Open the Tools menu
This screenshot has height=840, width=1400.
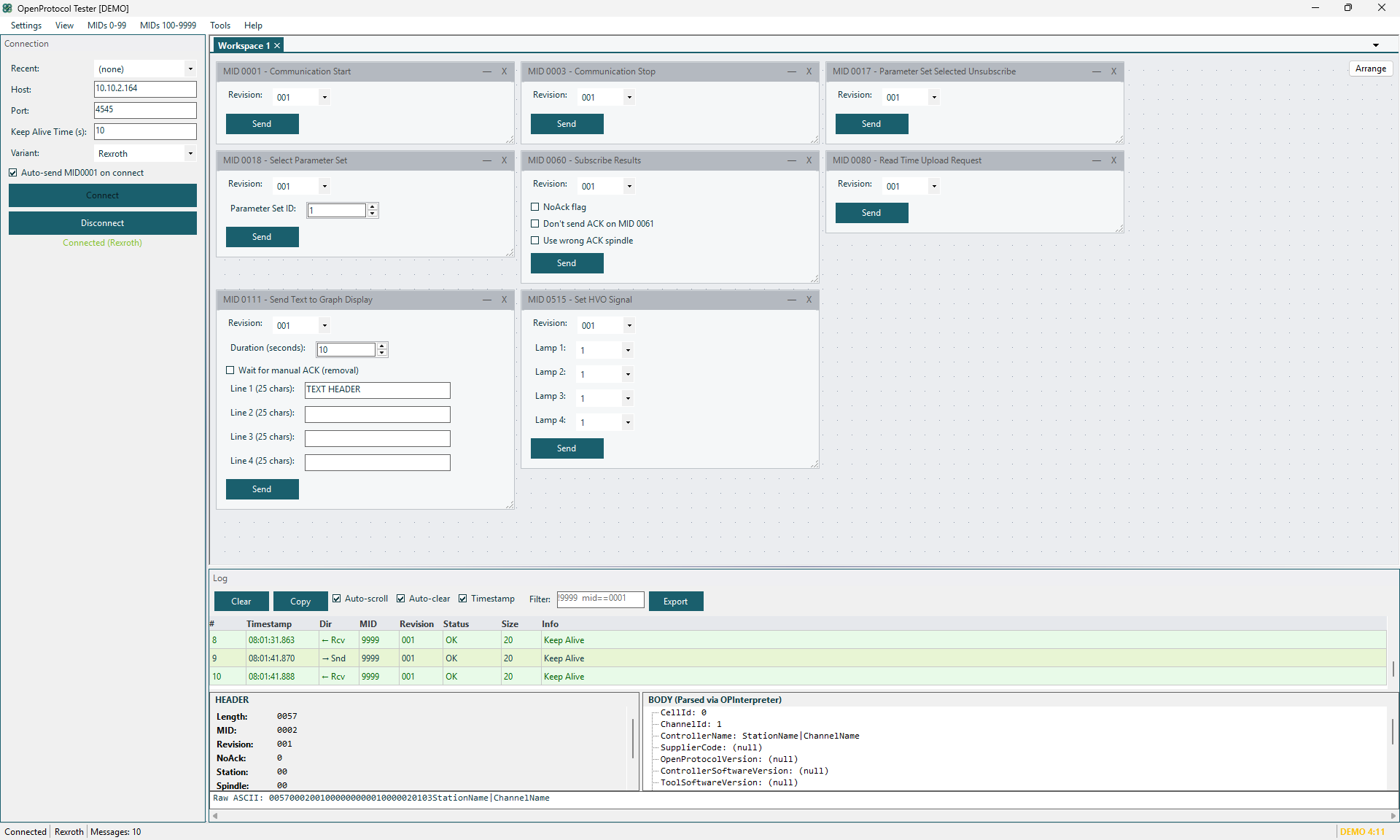click(x=220, y=26)
